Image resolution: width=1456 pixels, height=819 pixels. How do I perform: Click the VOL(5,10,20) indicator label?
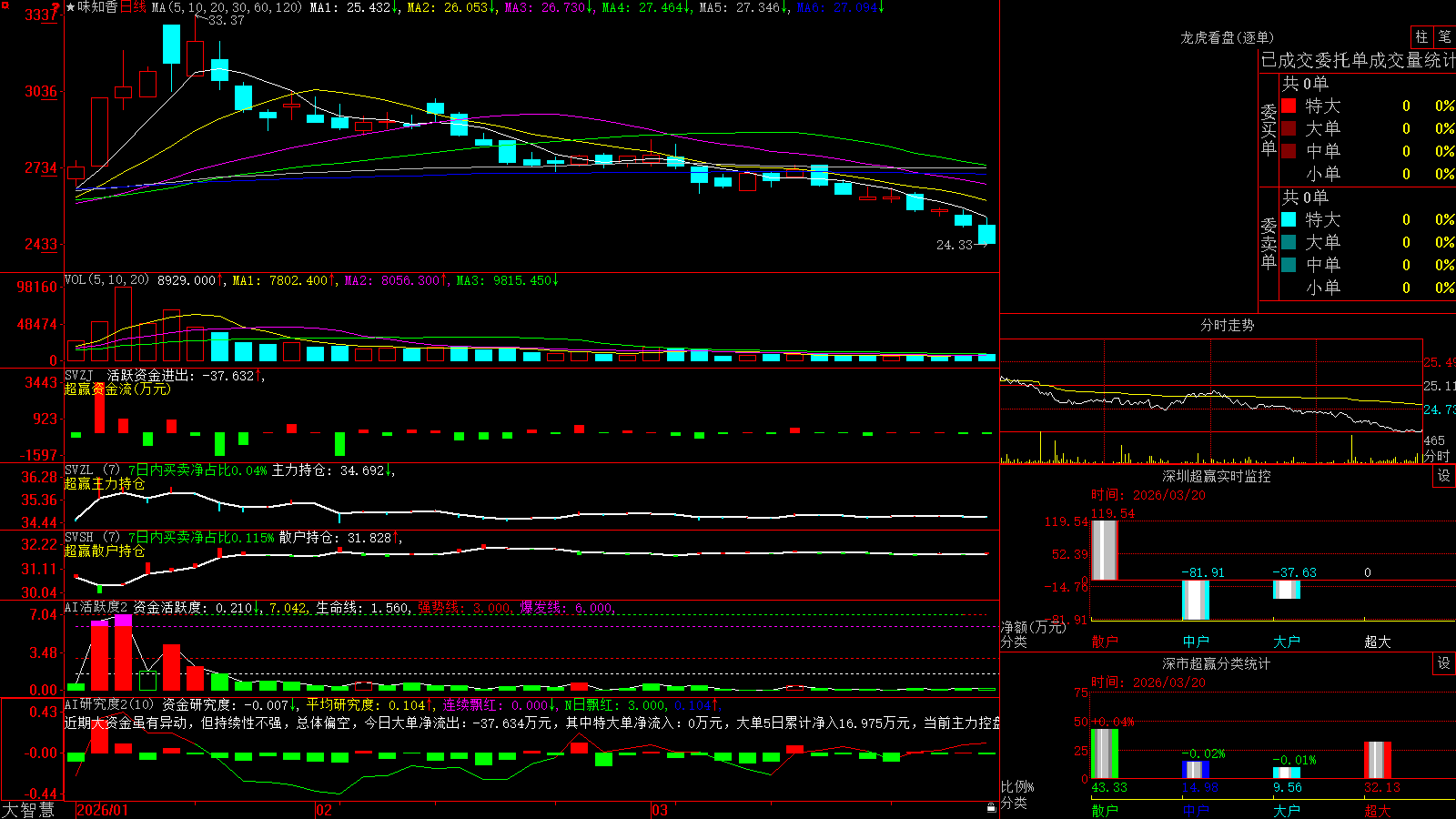click(x=106, y=280)
